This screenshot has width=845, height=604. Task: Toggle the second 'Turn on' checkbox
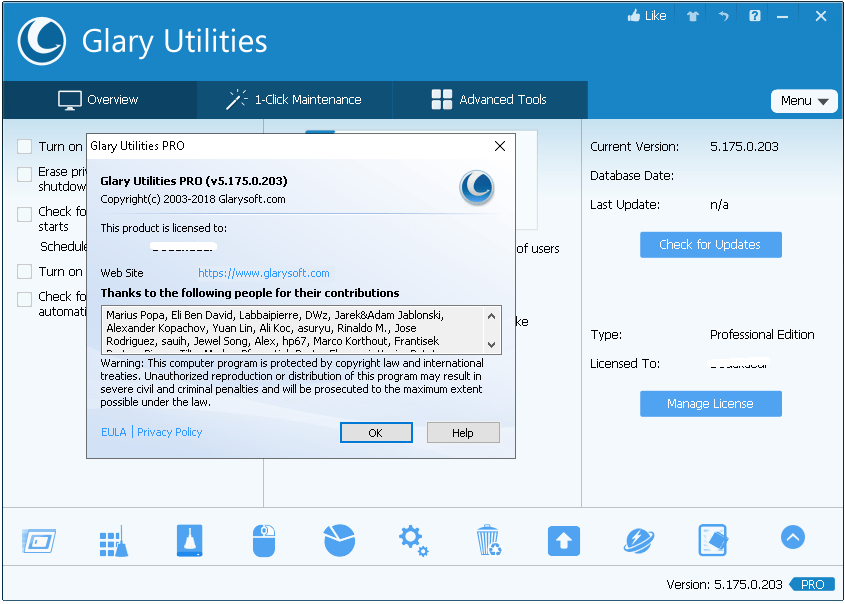[x=24, y=271]
